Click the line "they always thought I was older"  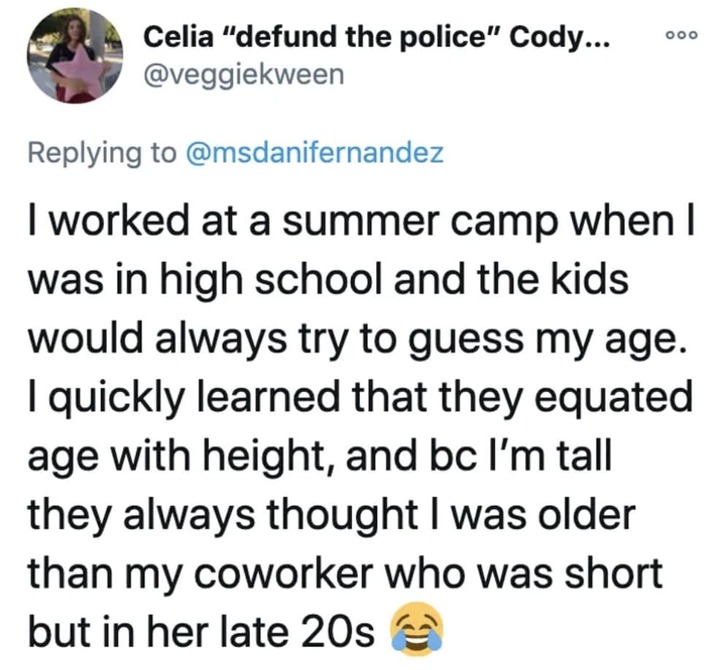coord(332,515)
